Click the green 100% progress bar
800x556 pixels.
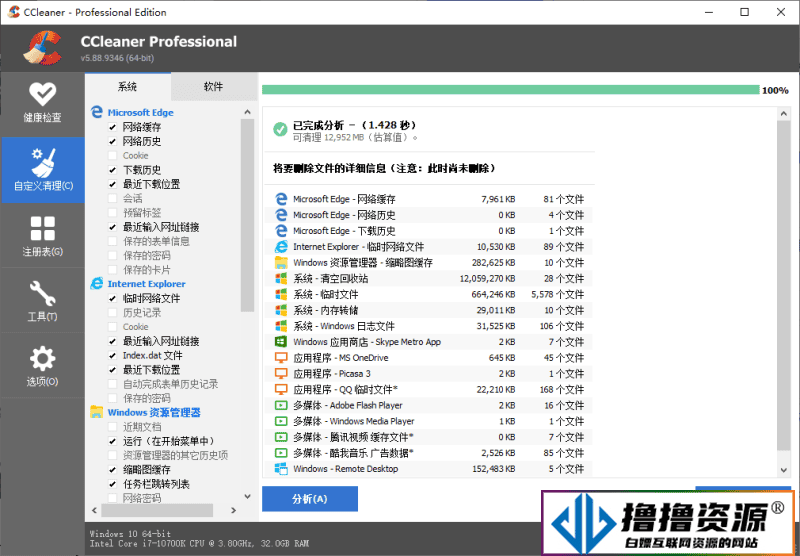(510, 90)
